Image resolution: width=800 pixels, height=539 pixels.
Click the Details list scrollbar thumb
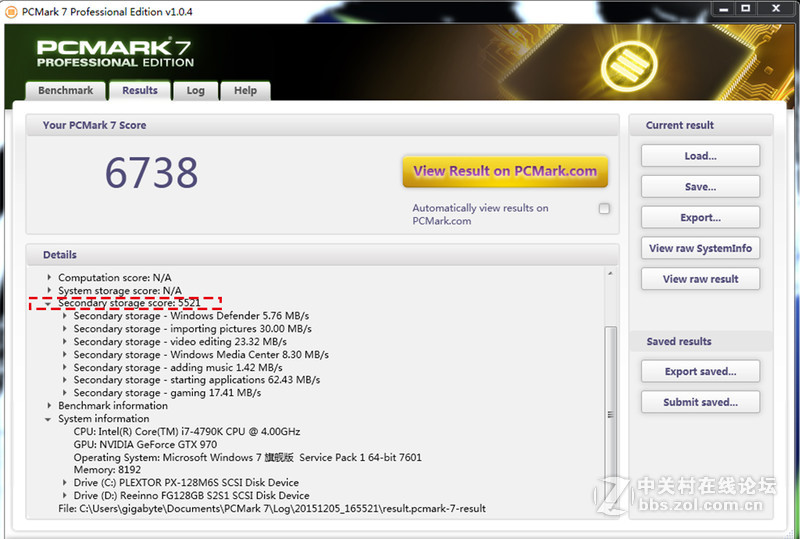coord(610,414)
